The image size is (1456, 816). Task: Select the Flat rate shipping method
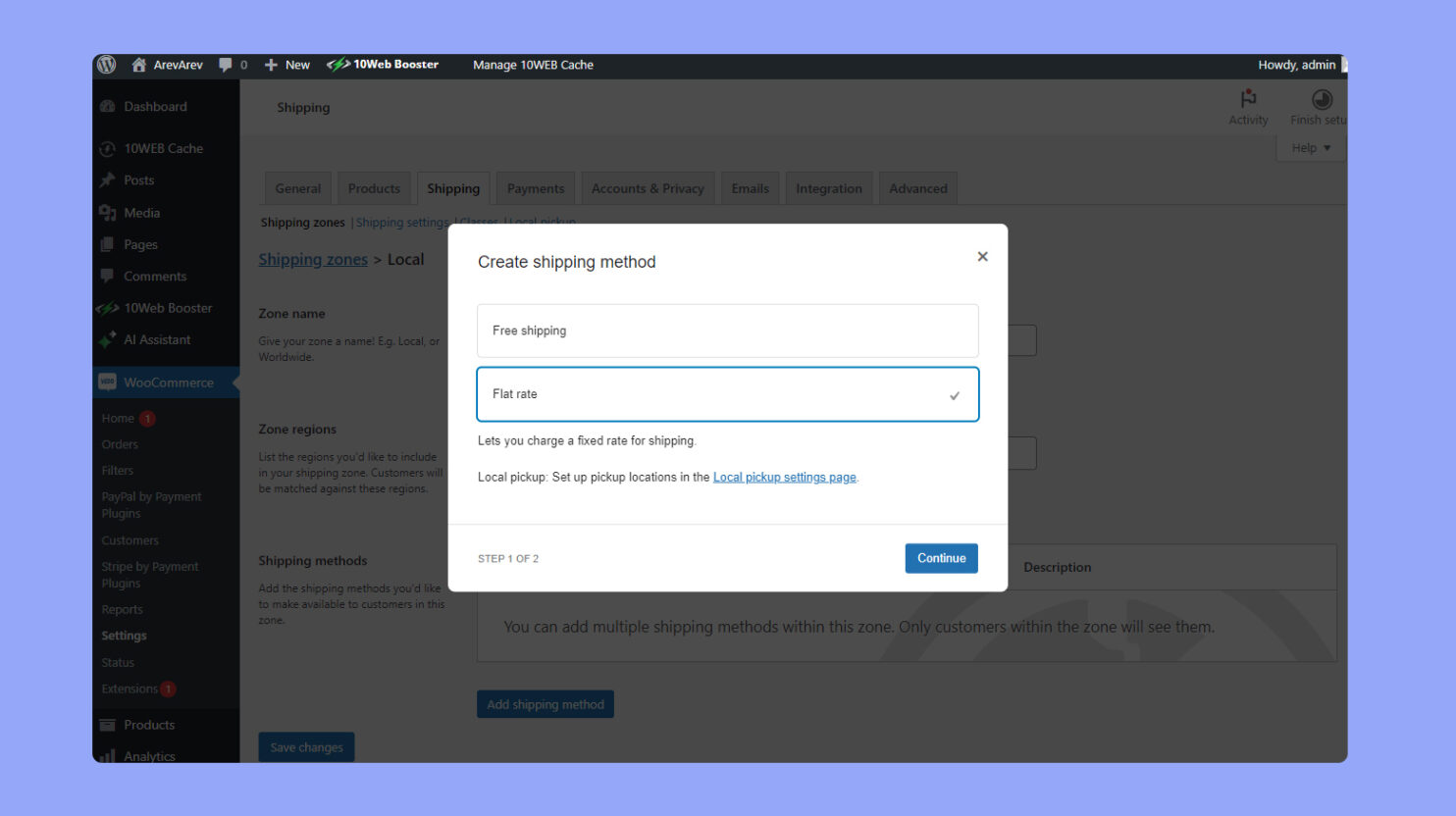727,394
